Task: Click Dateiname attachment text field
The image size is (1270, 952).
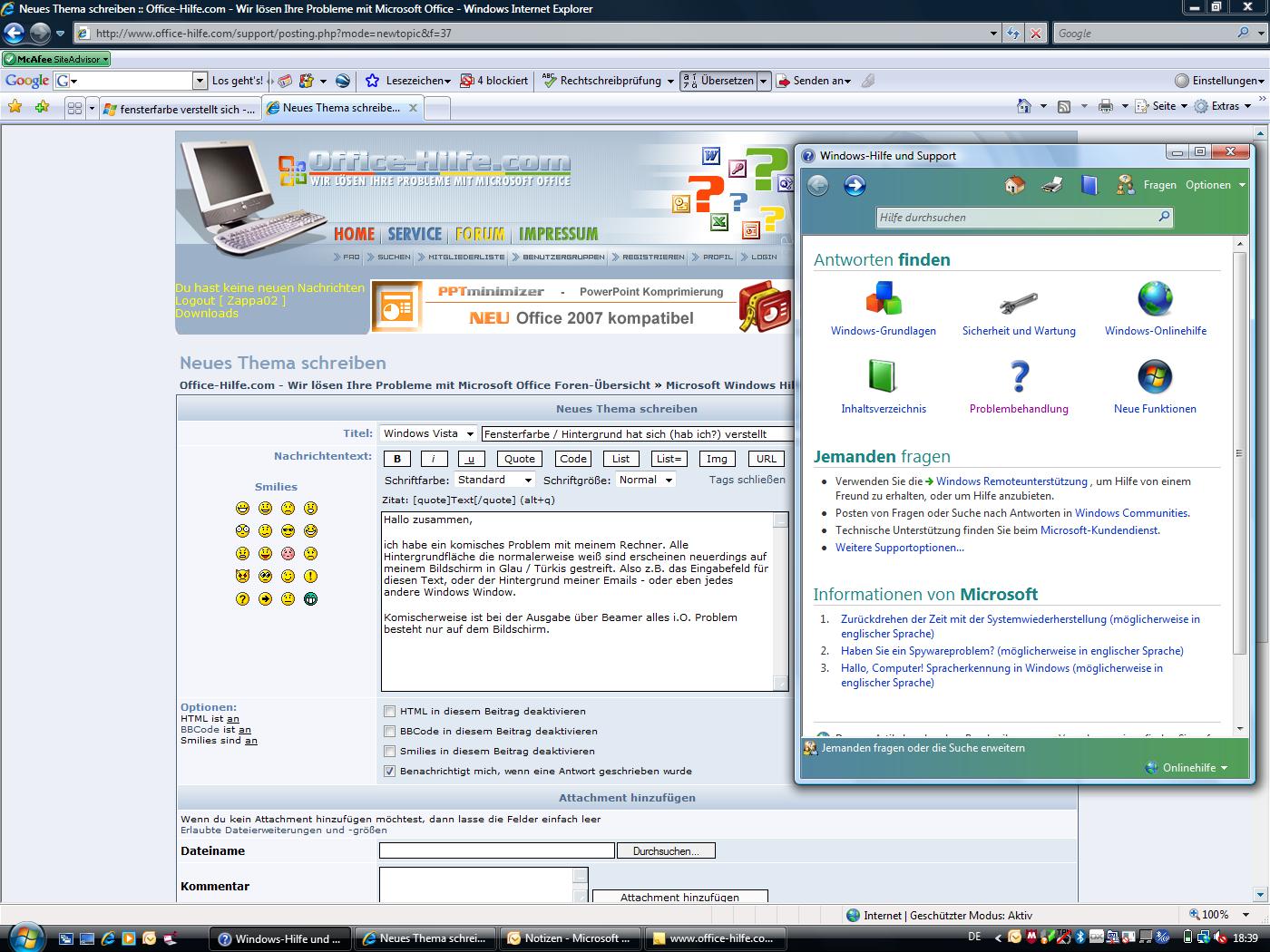Action: (x=497, y=850)
